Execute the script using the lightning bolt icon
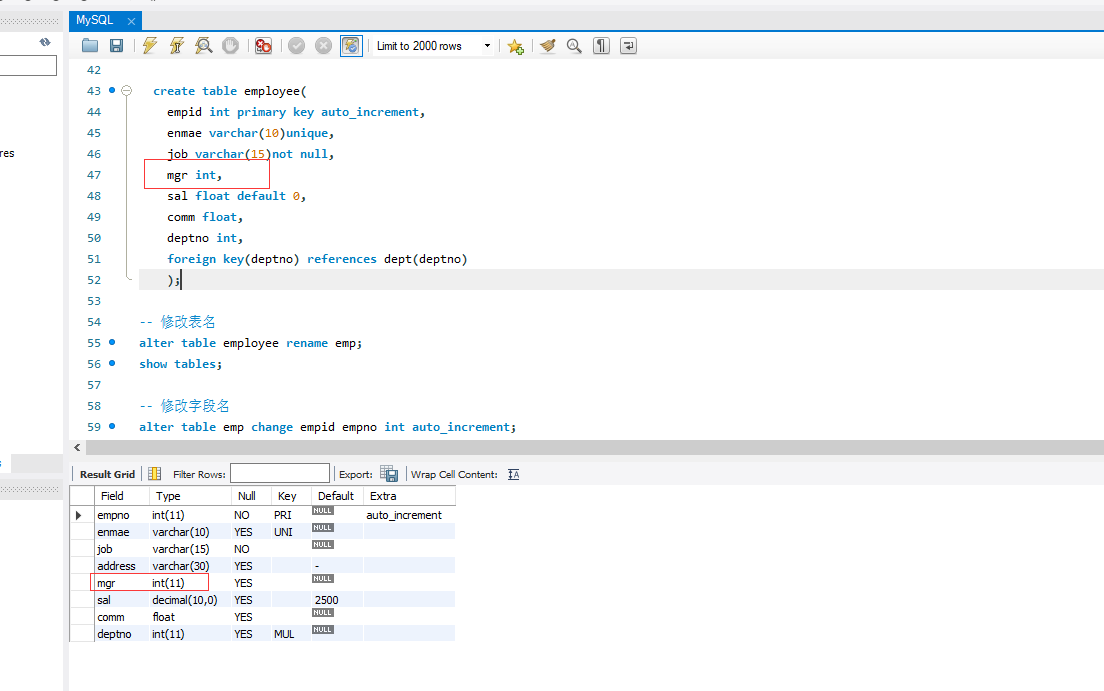 [x=149, y=46]
